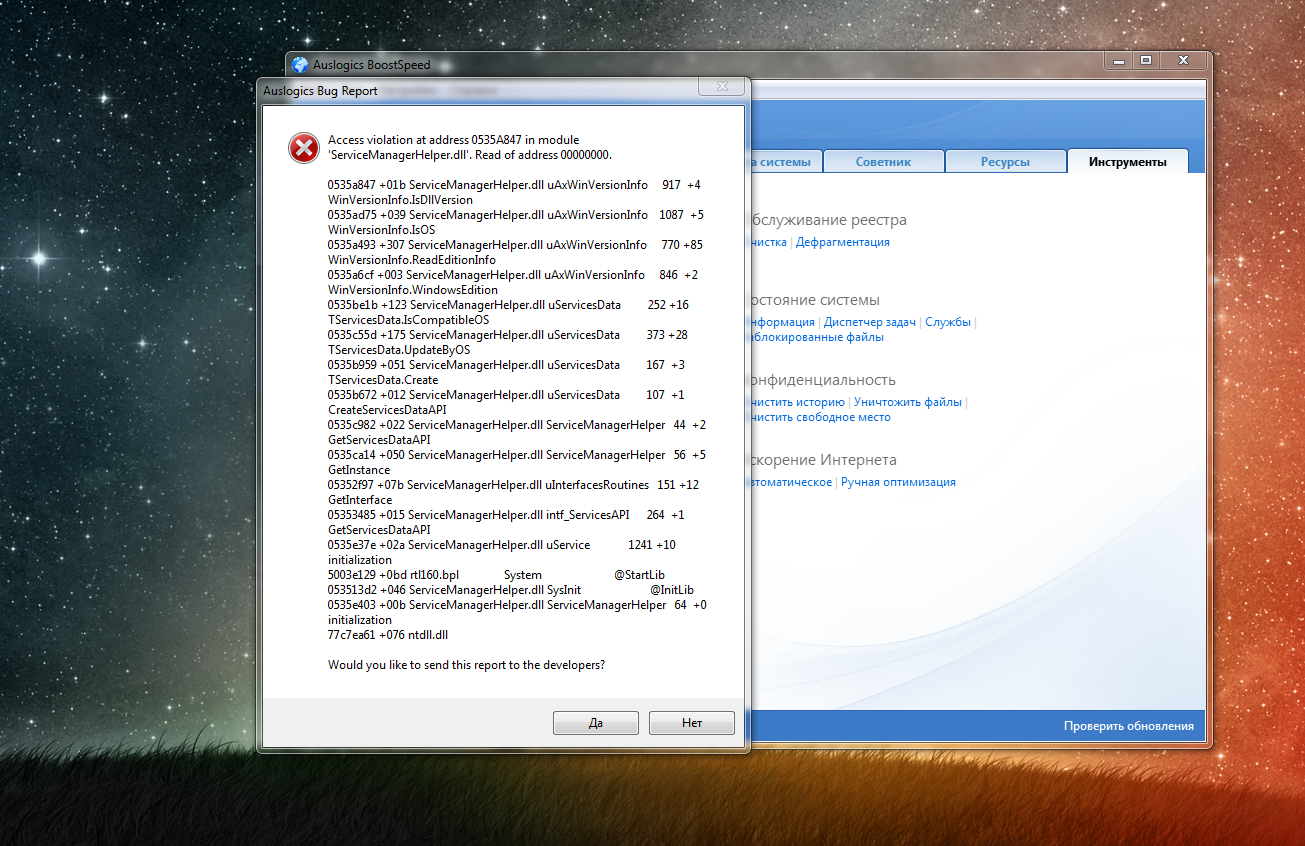This screenshot has height=846, width=1305.
Task: Click the red error icon in the bug report
Action: coord(303,148)
